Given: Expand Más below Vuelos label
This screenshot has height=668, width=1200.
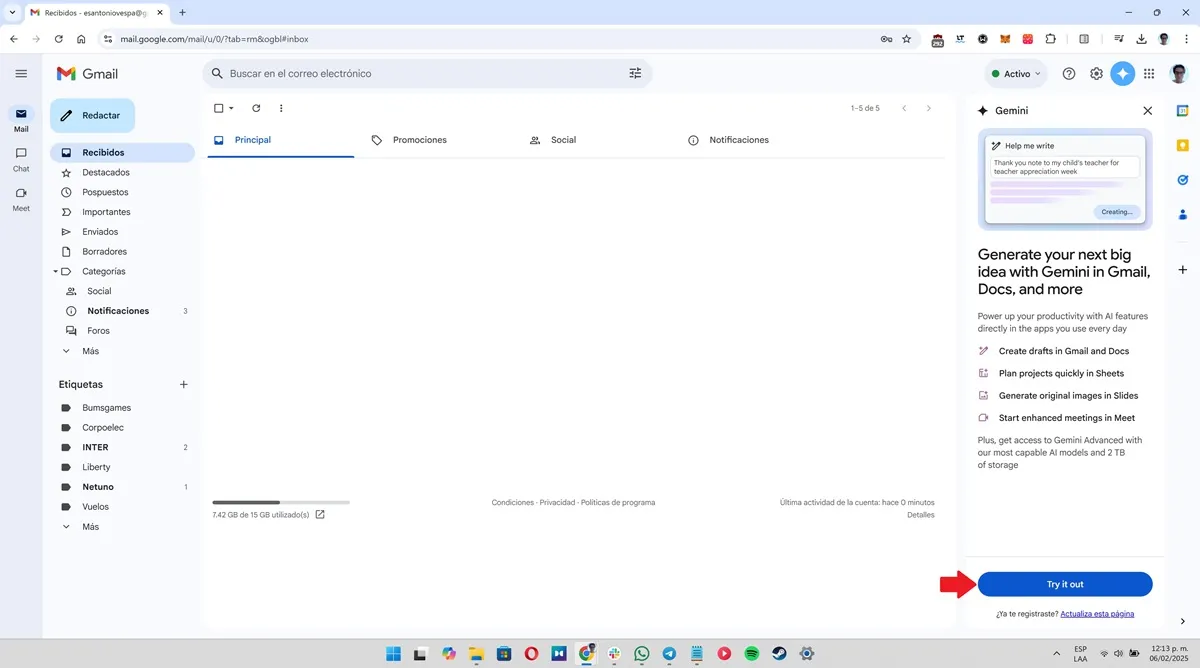Looking at the screenshot, I should tap(91, 527).
